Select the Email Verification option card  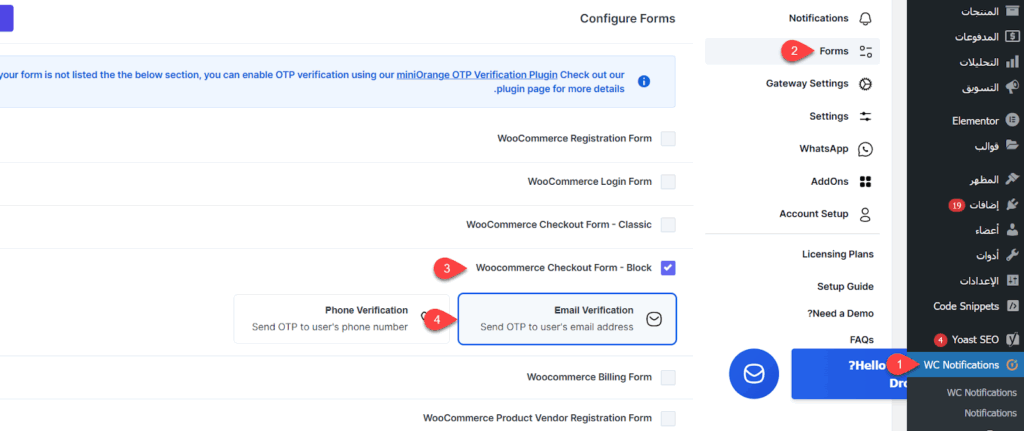click(x=567, y=319)
